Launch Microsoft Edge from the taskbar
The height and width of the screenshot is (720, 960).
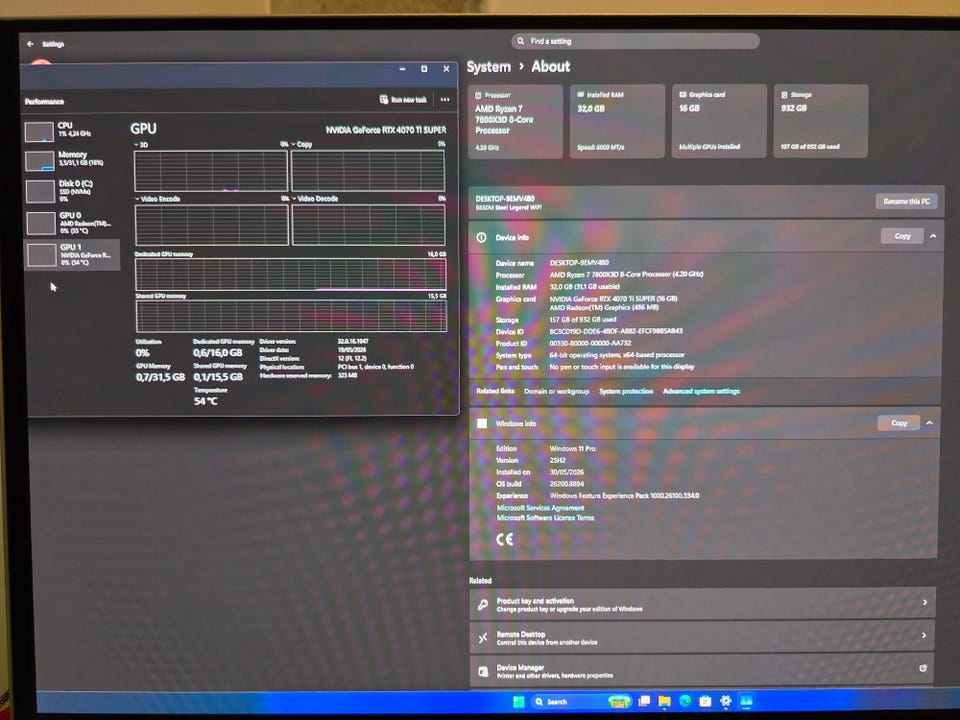tap(684, 702)
